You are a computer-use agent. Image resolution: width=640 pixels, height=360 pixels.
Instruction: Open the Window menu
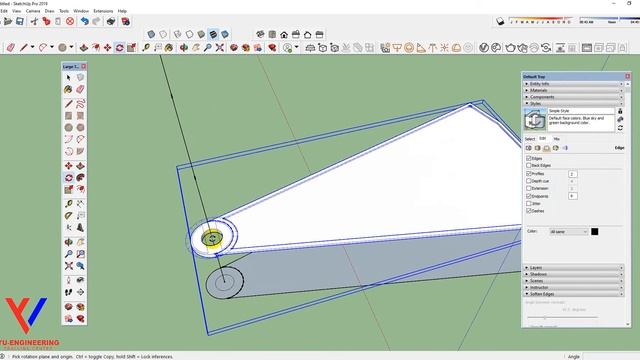coord(81,11)
